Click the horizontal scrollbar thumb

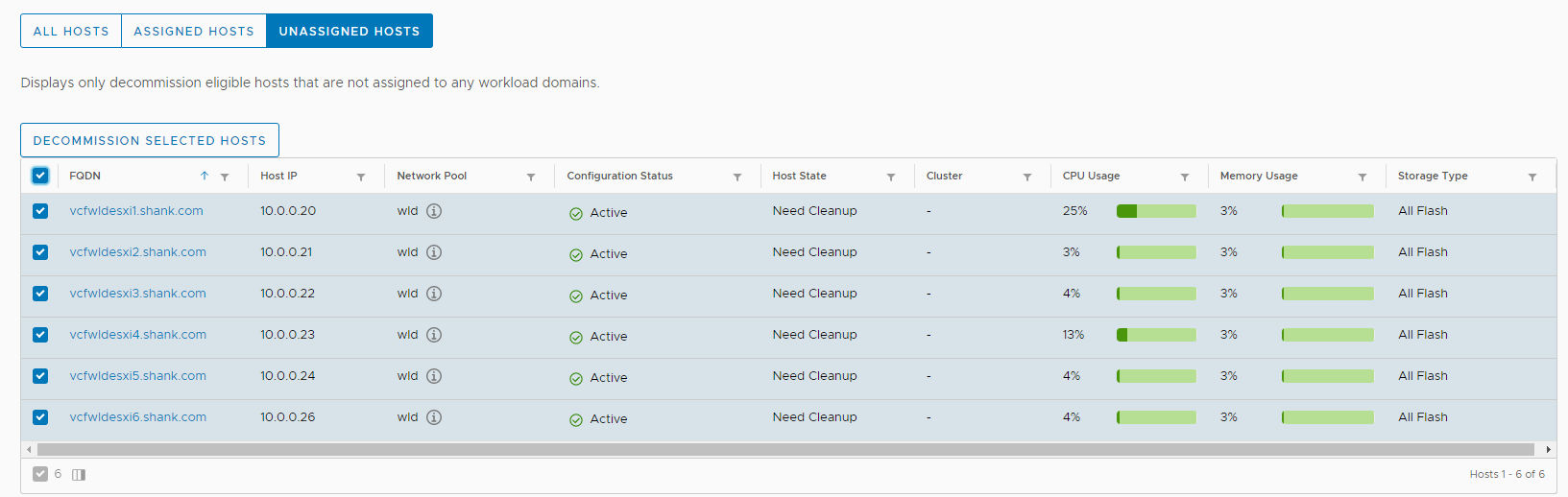[785, 449]
